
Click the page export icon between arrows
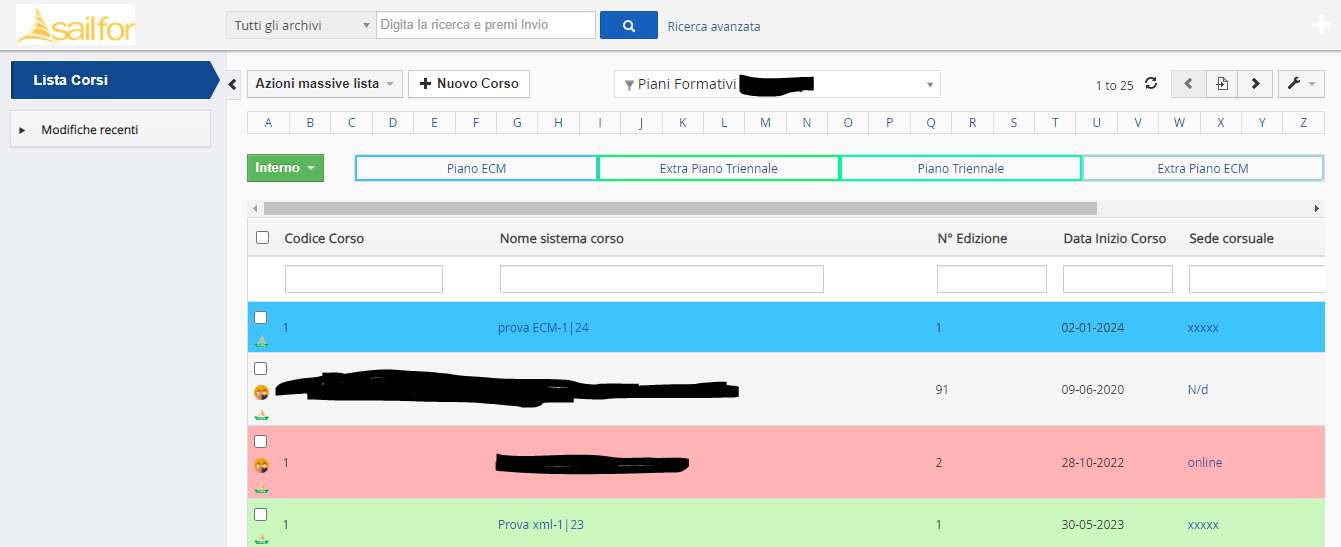(x=1222, y=84)
